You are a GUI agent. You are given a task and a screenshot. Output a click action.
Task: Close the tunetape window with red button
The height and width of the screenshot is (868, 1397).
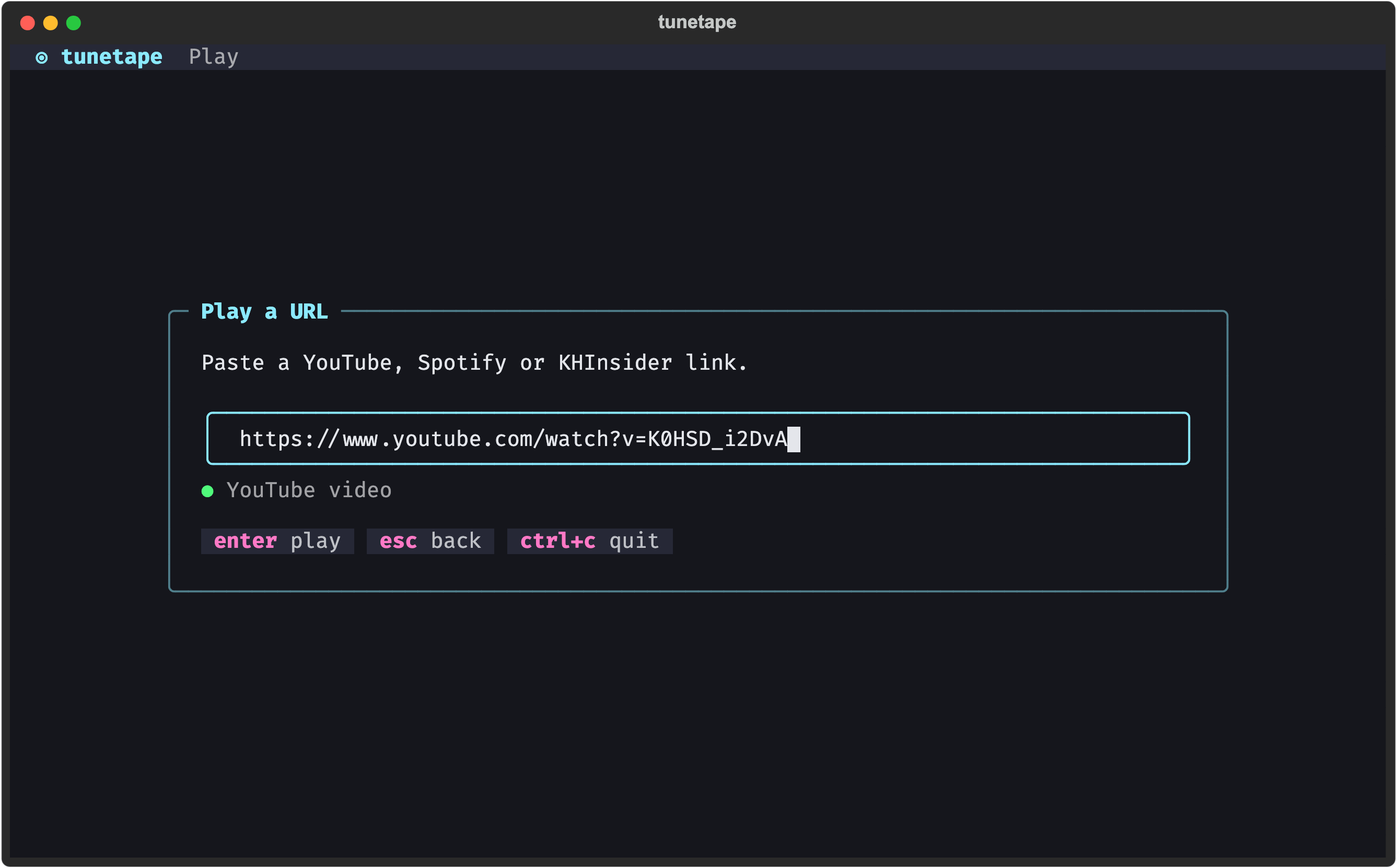point(28,23)
